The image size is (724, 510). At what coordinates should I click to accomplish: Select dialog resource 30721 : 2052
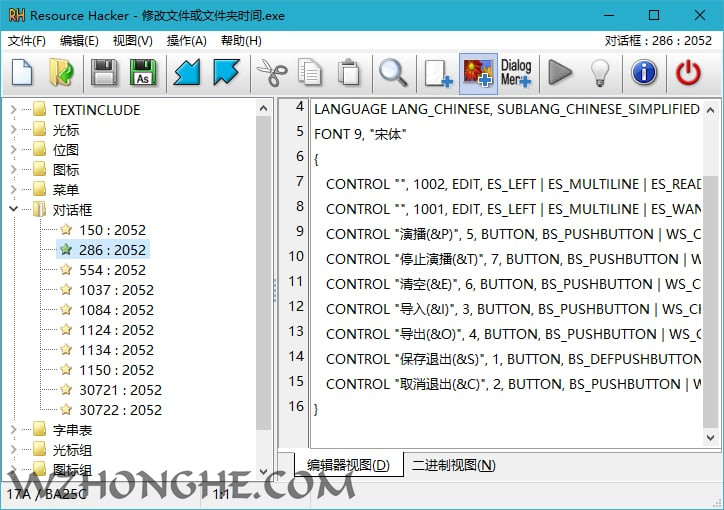121,390
